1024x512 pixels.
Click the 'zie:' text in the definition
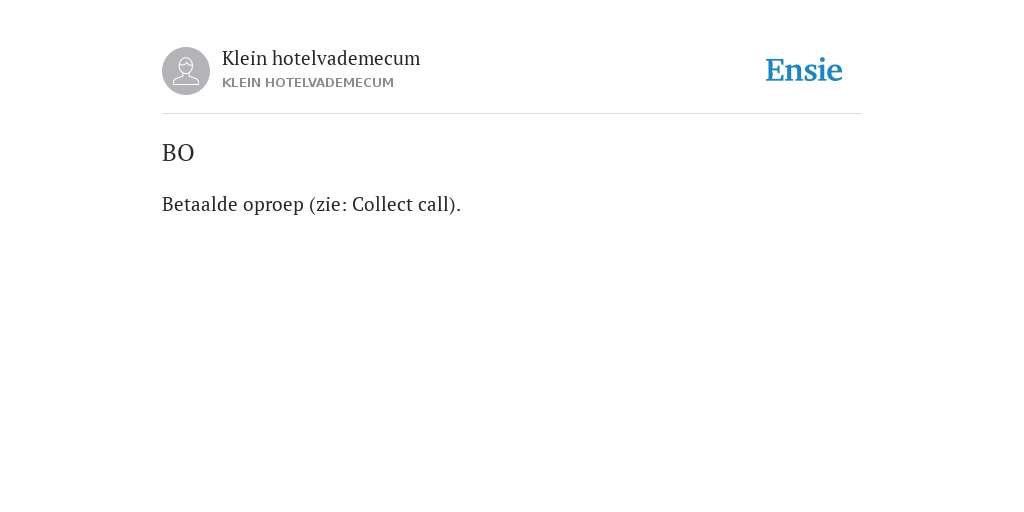[x=331, y=204]
